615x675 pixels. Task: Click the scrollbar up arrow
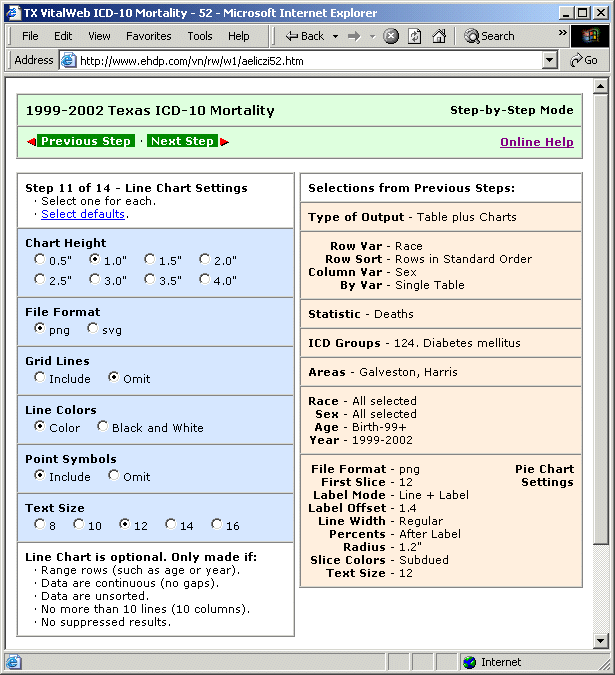coord(600,87)
